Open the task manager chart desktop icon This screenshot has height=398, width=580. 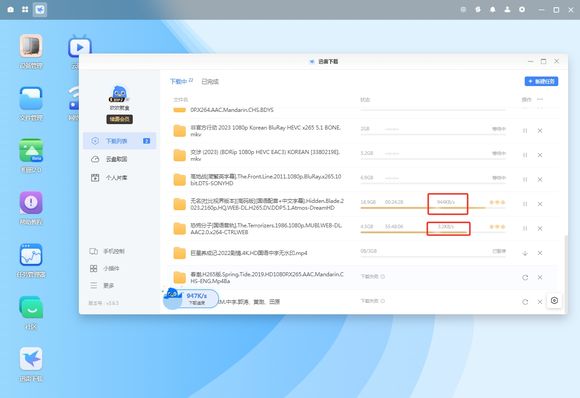click(x=31, y=254)
